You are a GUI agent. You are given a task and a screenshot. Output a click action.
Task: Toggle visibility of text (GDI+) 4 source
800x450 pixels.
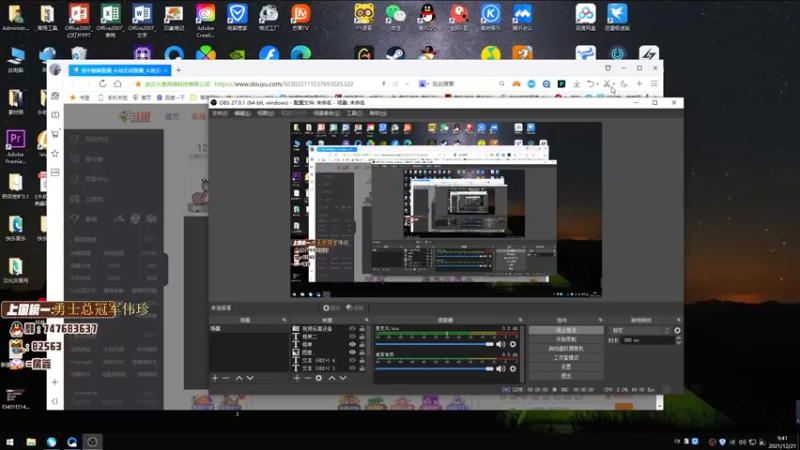352,360
